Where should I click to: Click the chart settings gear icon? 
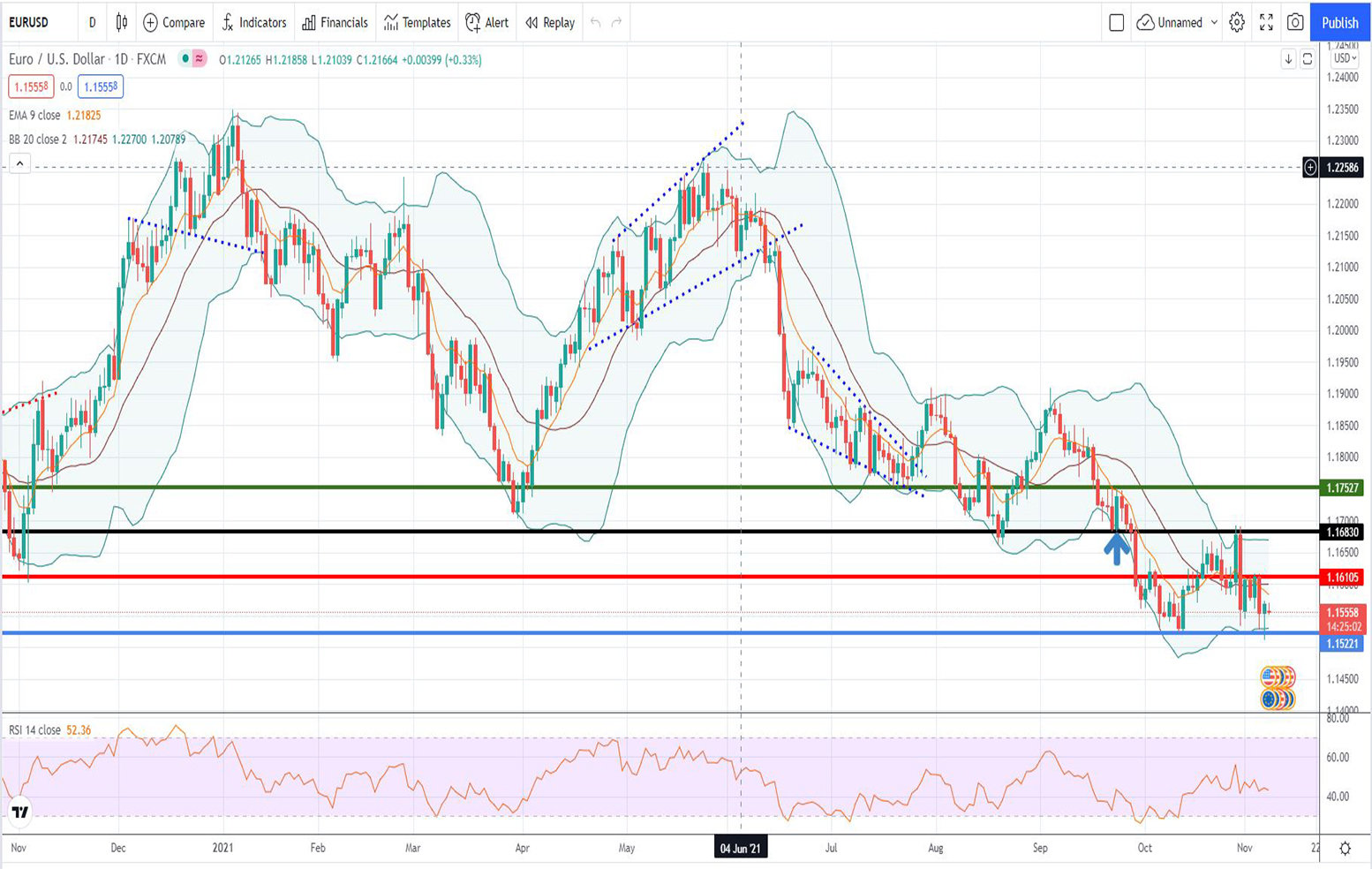(1237, 22)
